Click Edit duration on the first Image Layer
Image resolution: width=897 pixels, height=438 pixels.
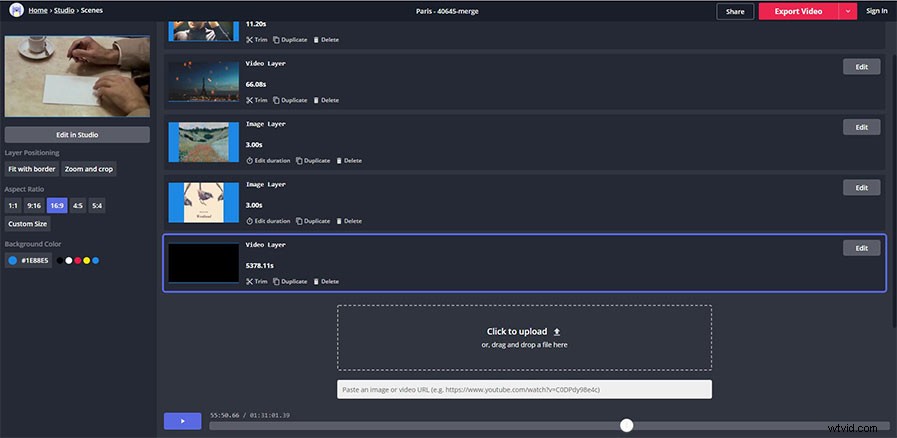pos(268,160)
